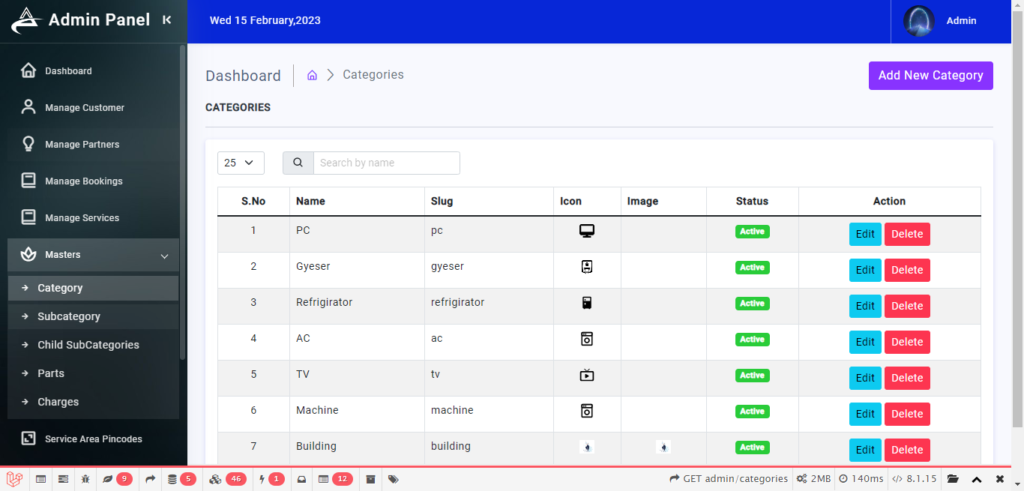The width and height of the screenshot is (1024, 491).
Task: Click the search magnifier icon
Action: [298, 163]
